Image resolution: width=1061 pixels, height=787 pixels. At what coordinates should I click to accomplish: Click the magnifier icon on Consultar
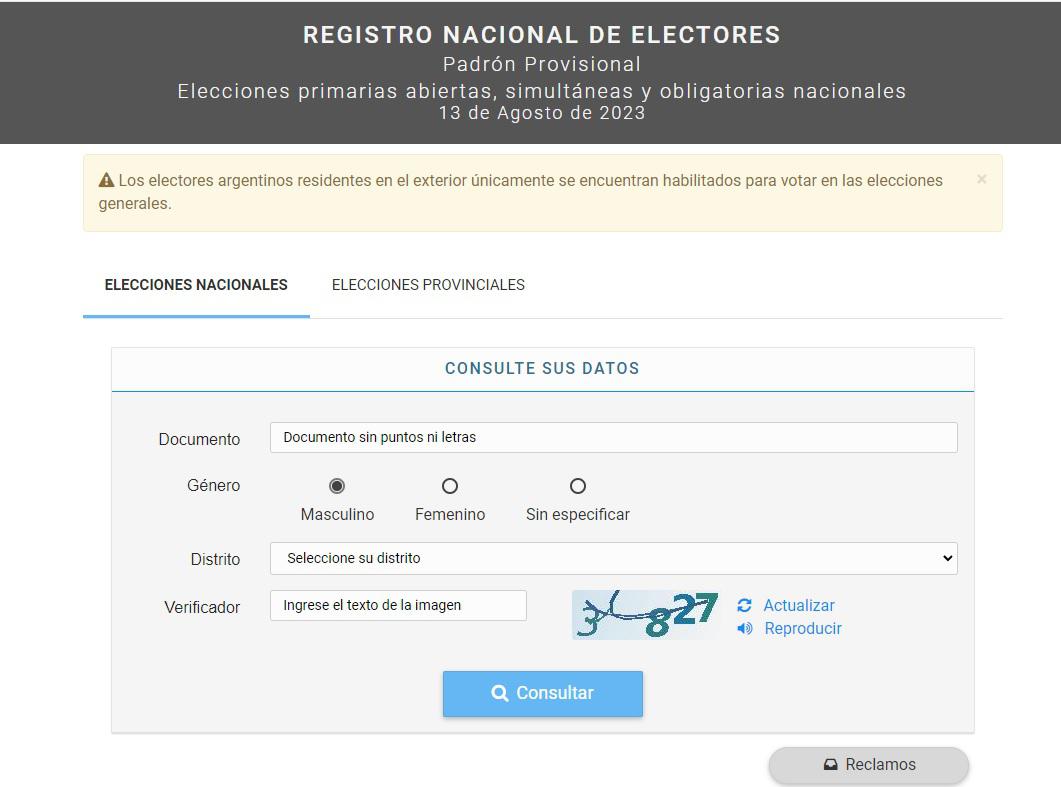[x=500, y=693]
